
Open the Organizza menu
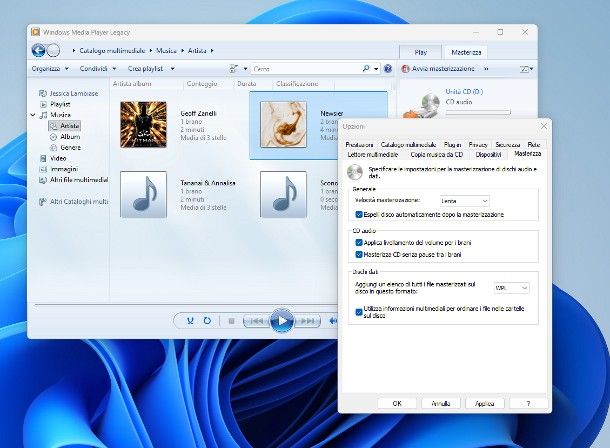[x=50, y=68]
